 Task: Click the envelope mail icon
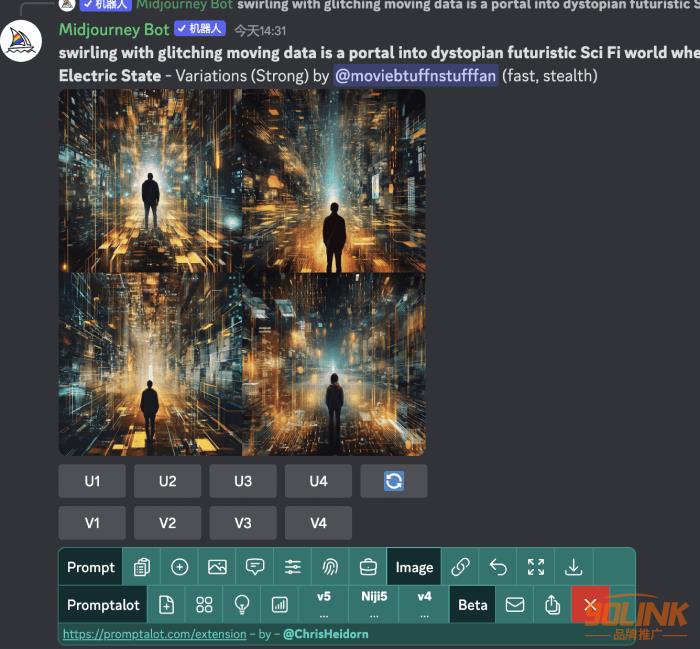514,605
